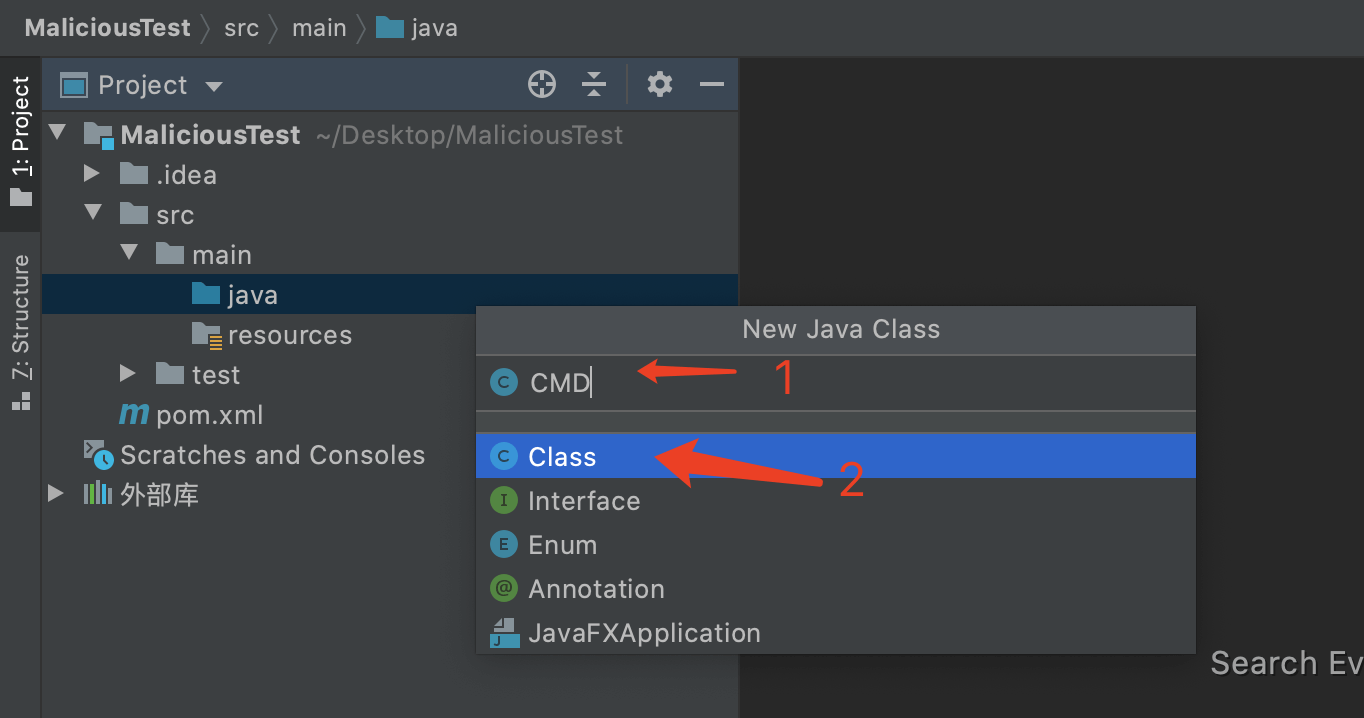The width and height of the screenshot is (1364, 718).
Task: Open the Project view dropdown
Action: click(x=213, y=86)
